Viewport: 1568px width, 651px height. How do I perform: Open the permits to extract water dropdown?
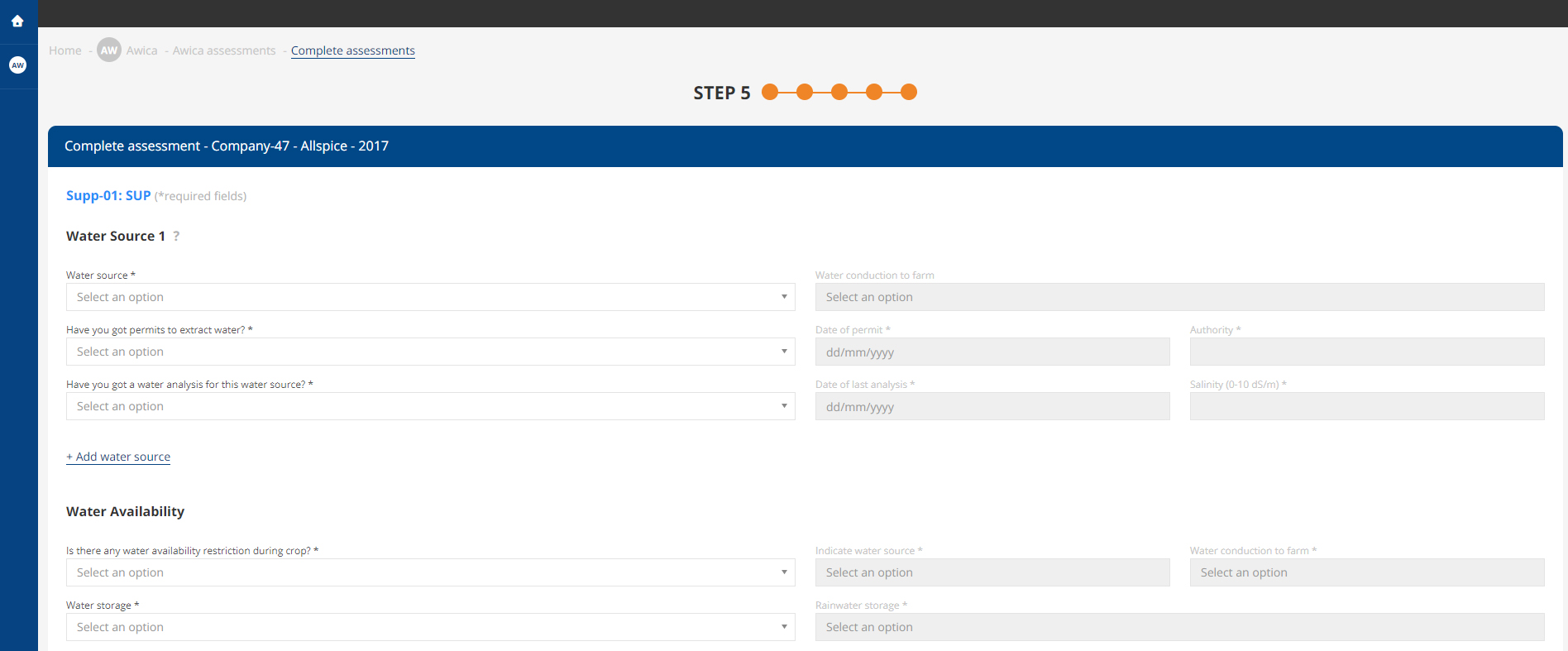(x=430, y=352)
